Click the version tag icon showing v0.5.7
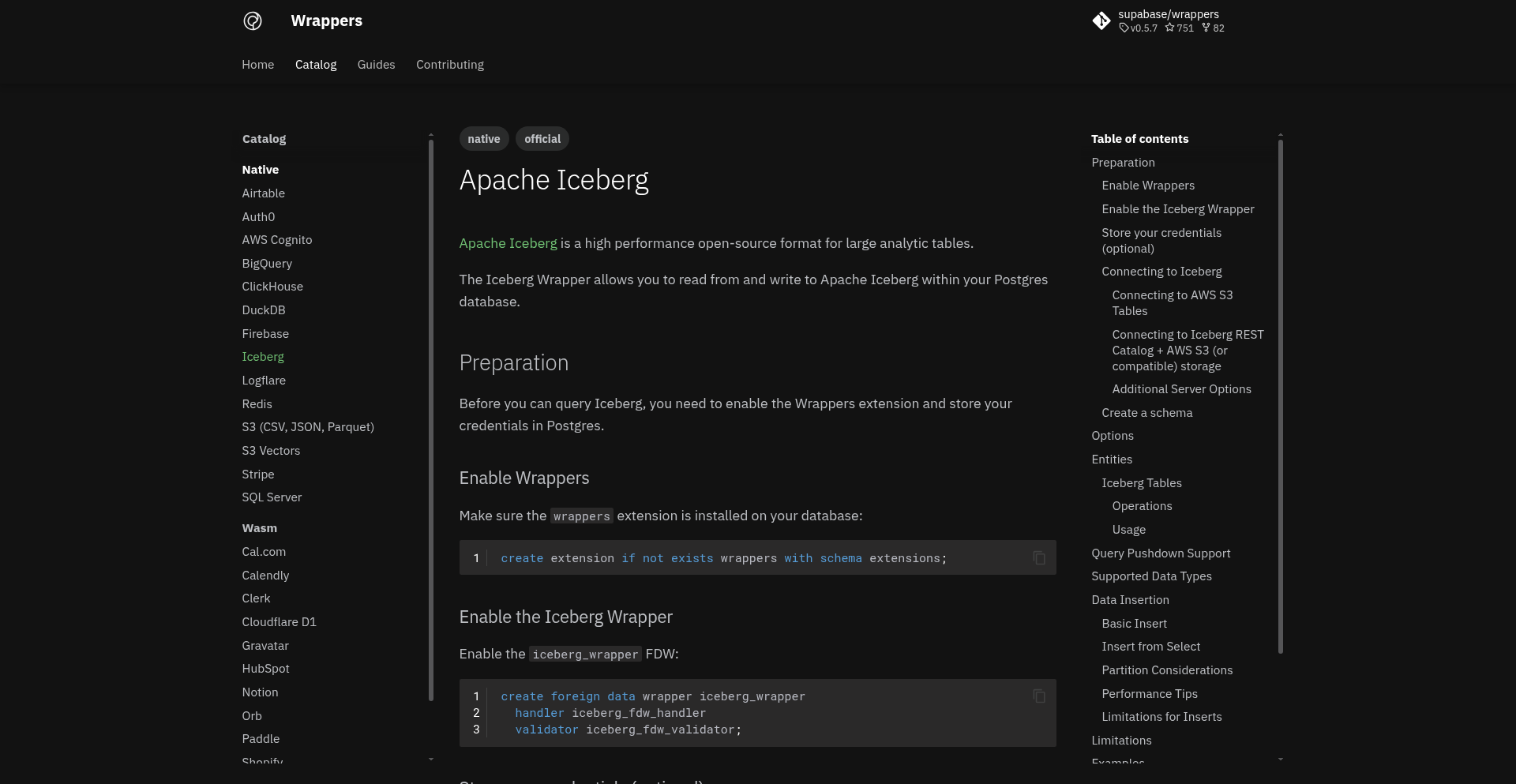The image size is (1516, 784). [x=1124, y=28]
